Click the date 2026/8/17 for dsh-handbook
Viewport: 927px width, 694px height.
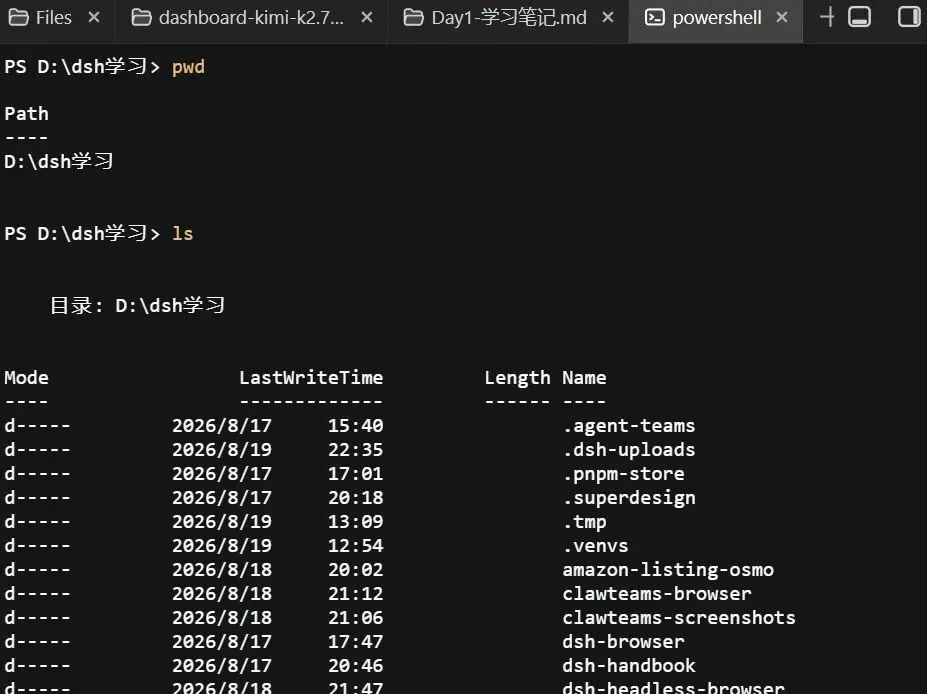click(x=222, y=666)
